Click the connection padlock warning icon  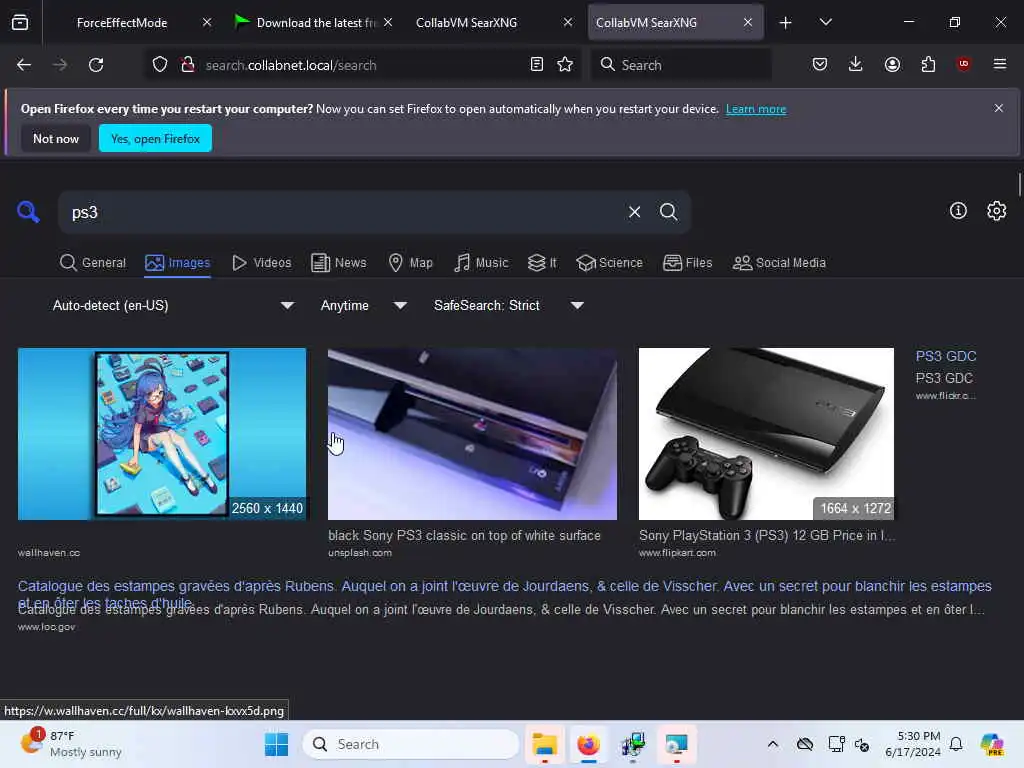pyautogui.click(x=187, y=65)
